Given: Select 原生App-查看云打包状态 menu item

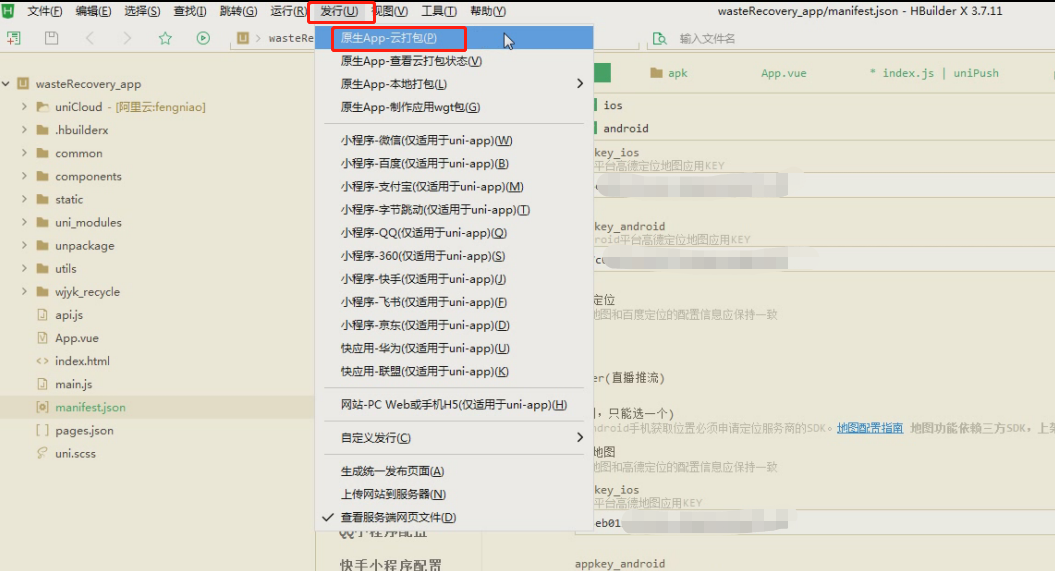Looking at the screenshot, I should 454,61.
